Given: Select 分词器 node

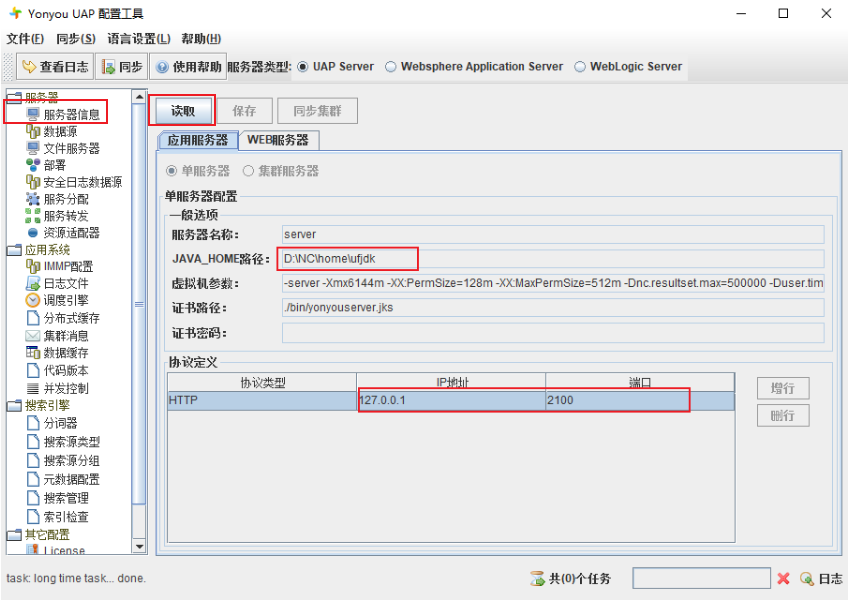Looking at the screenshot, I should (52, 423).
